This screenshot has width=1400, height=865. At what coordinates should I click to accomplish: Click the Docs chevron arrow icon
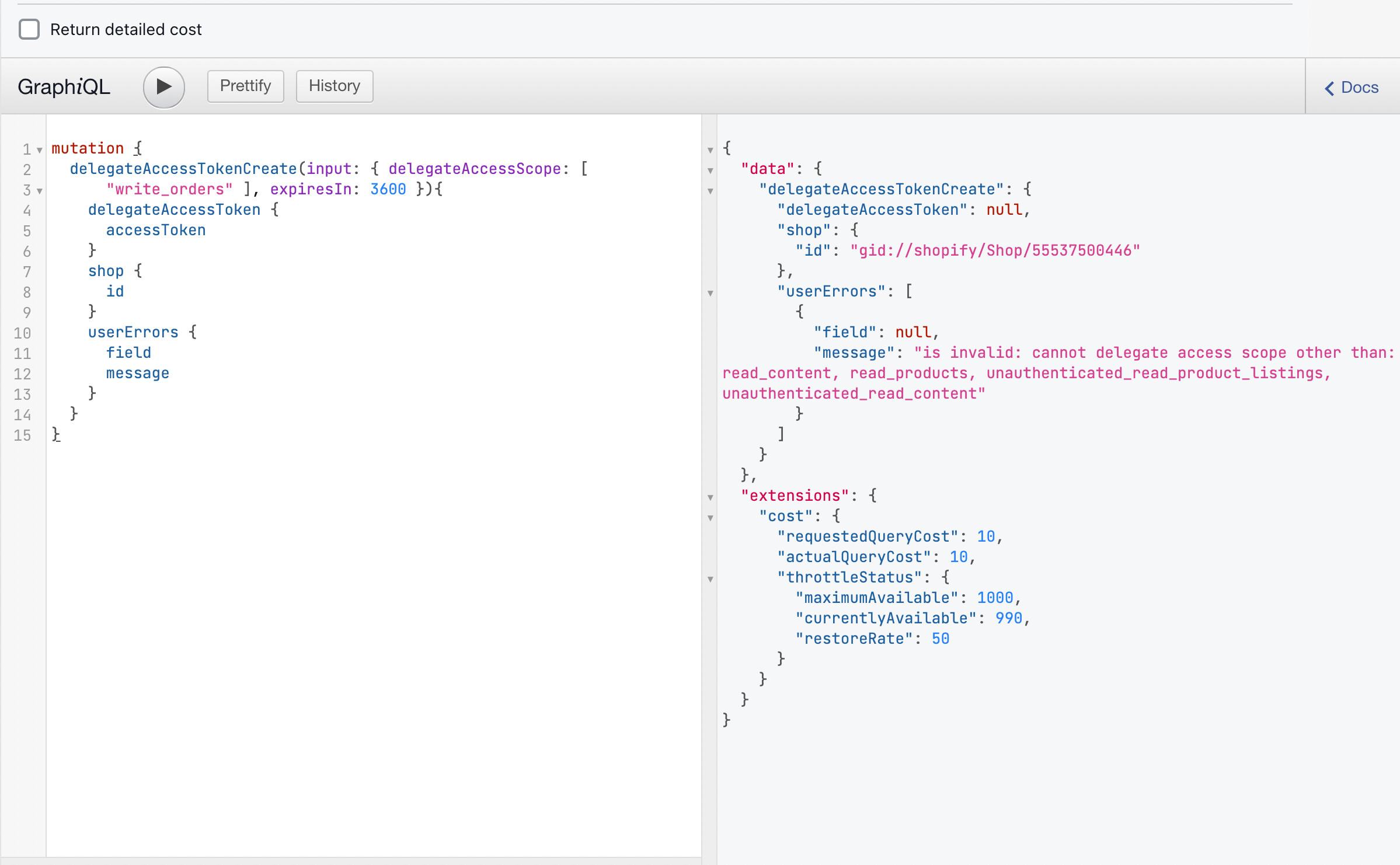[x=1329, y=88]
